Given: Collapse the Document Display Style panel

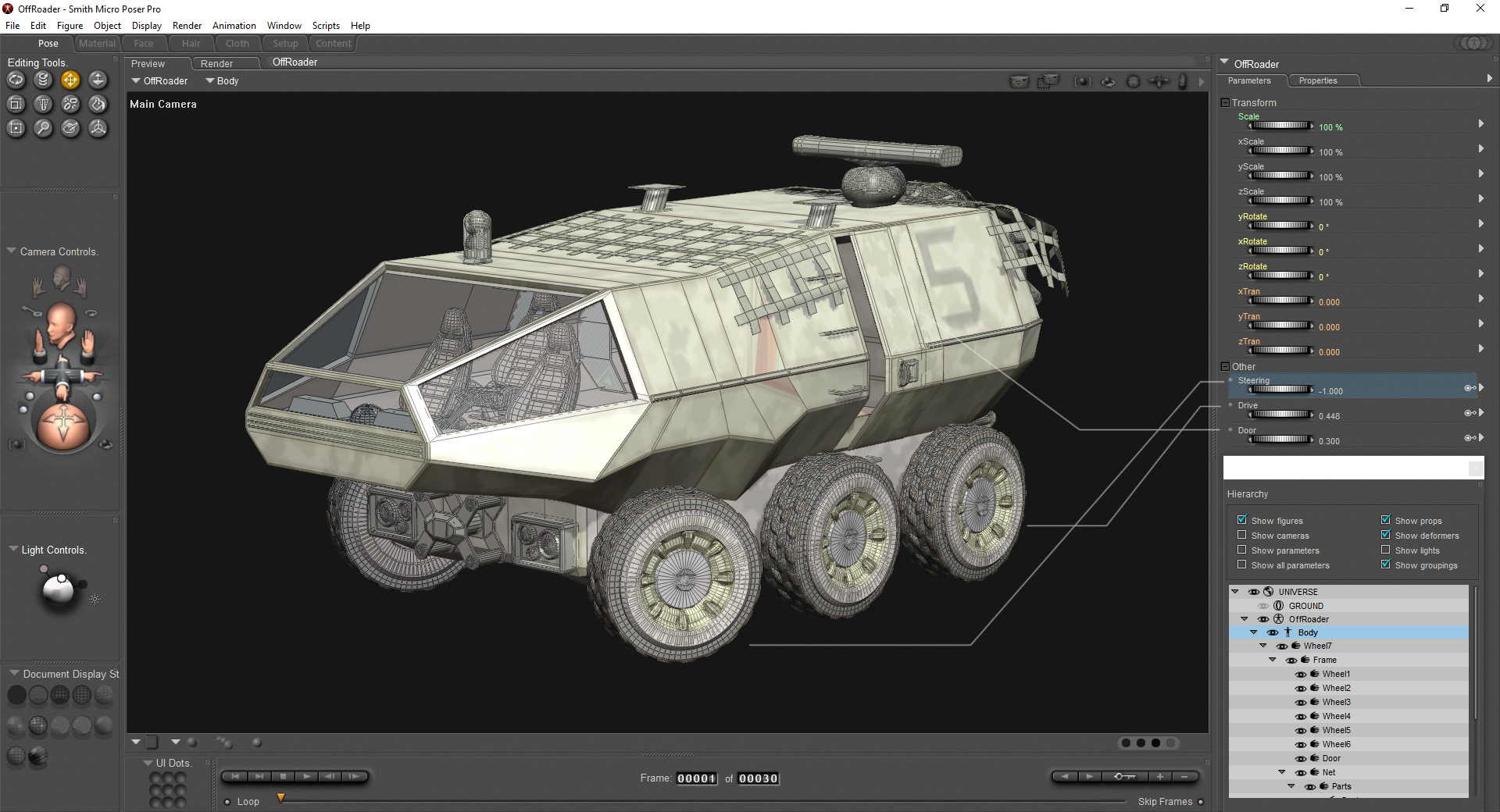Looking at the screenshot, I should pyautogui.click(x=14, y=673).
